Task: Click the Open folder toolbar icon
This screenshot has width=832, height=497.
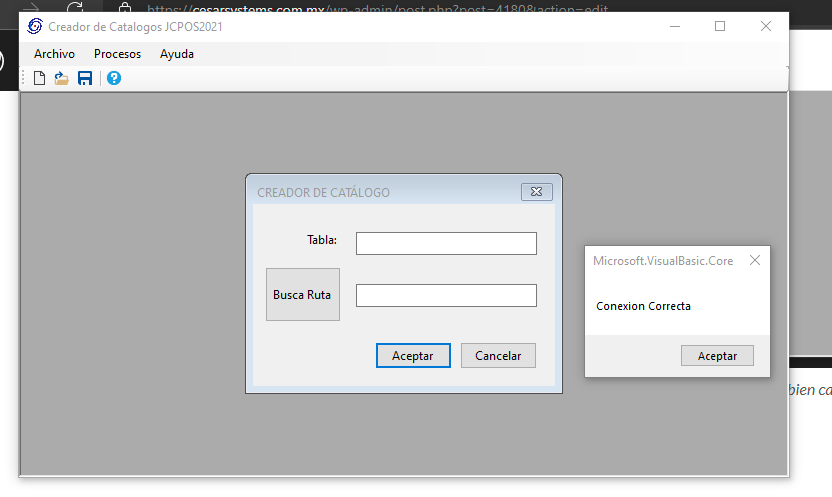Action: click(62, 78)
